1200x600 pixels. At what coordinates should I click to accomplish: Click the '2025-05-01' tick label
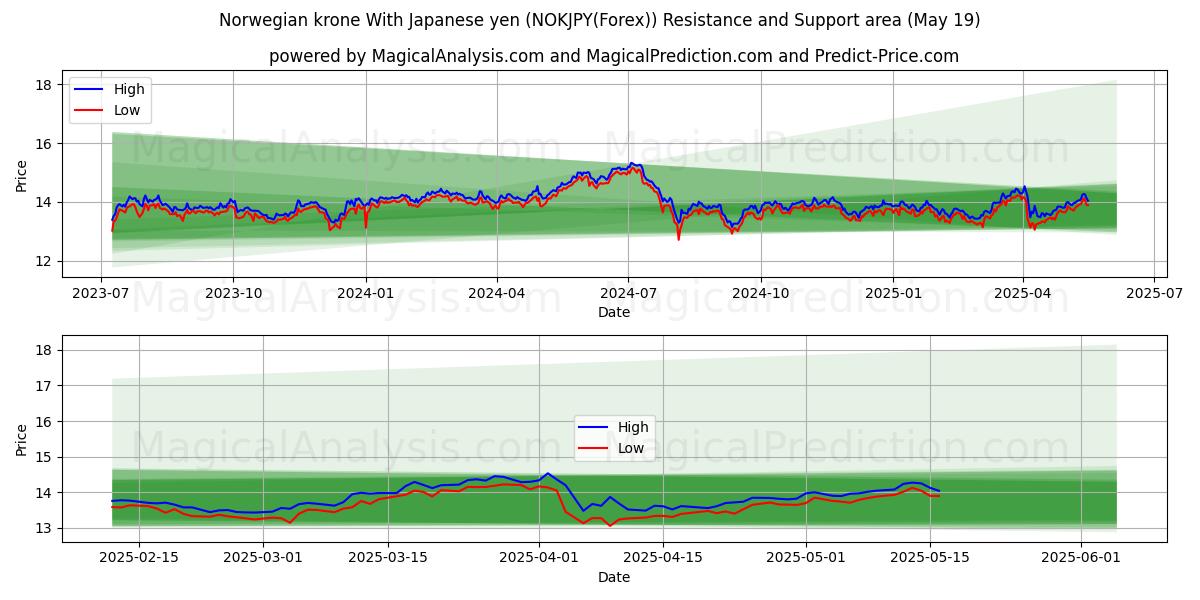point(806,559)
